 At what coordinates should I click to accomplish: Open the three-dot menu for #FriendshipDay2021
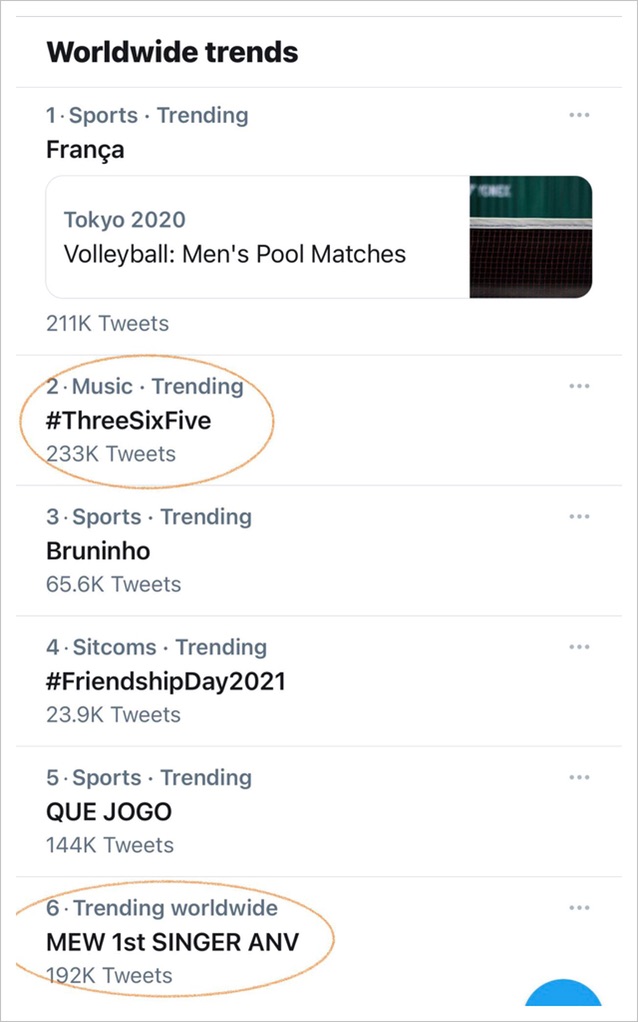[x=579, y=647]
